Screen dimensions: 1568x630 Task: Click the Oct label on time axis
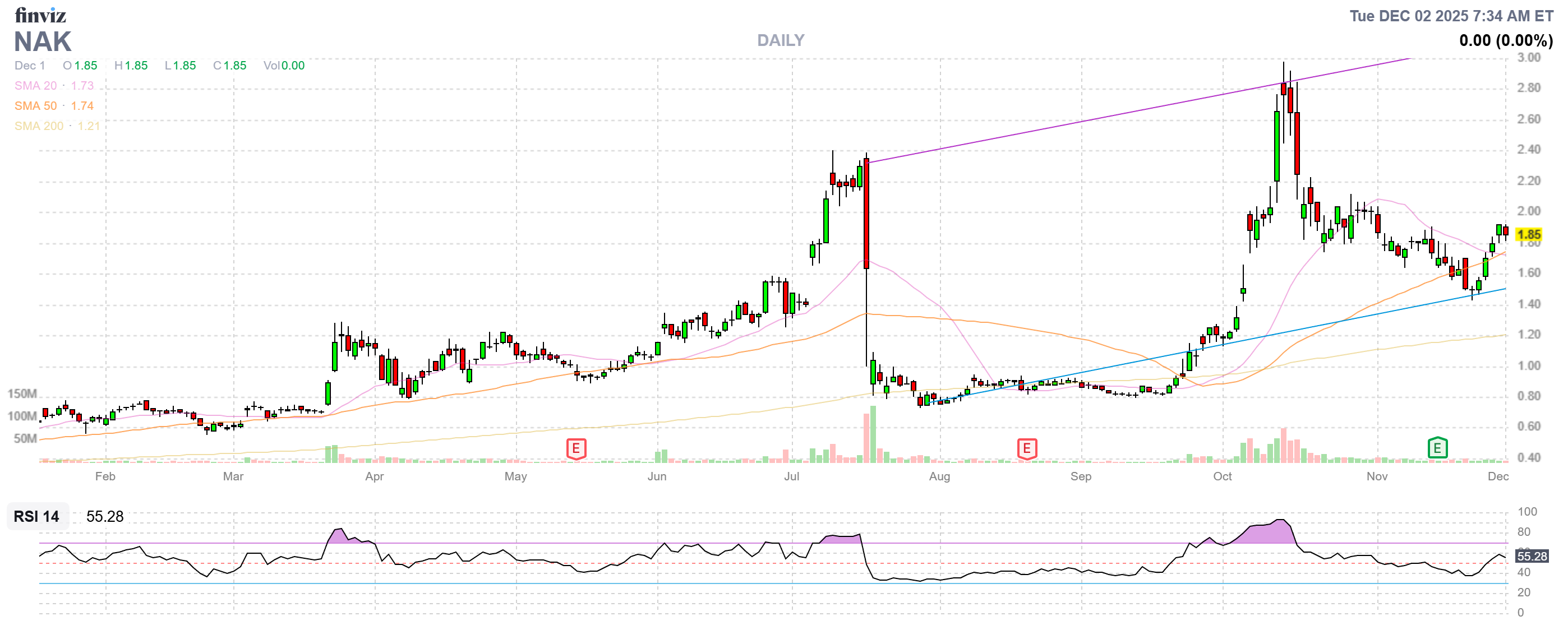click(x=1222, y=476)
